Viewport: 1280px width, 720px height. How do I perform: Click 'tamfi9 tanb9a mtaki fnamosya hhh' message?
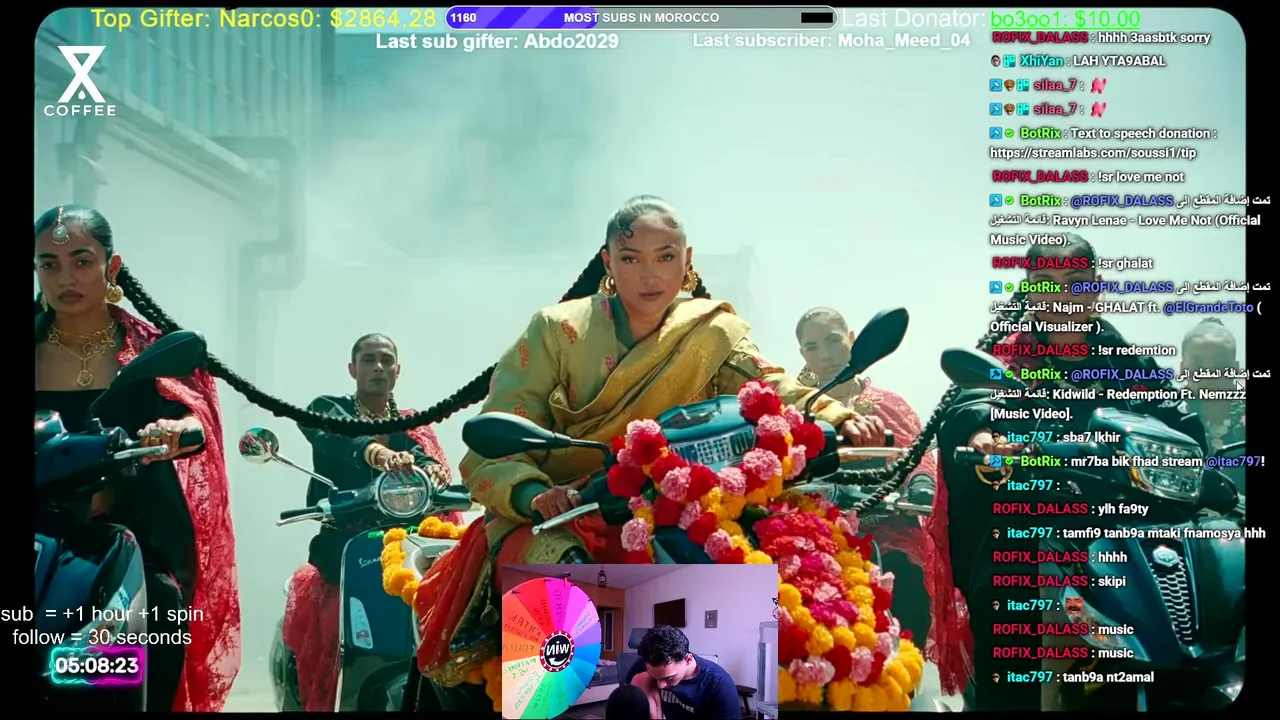1164,533
